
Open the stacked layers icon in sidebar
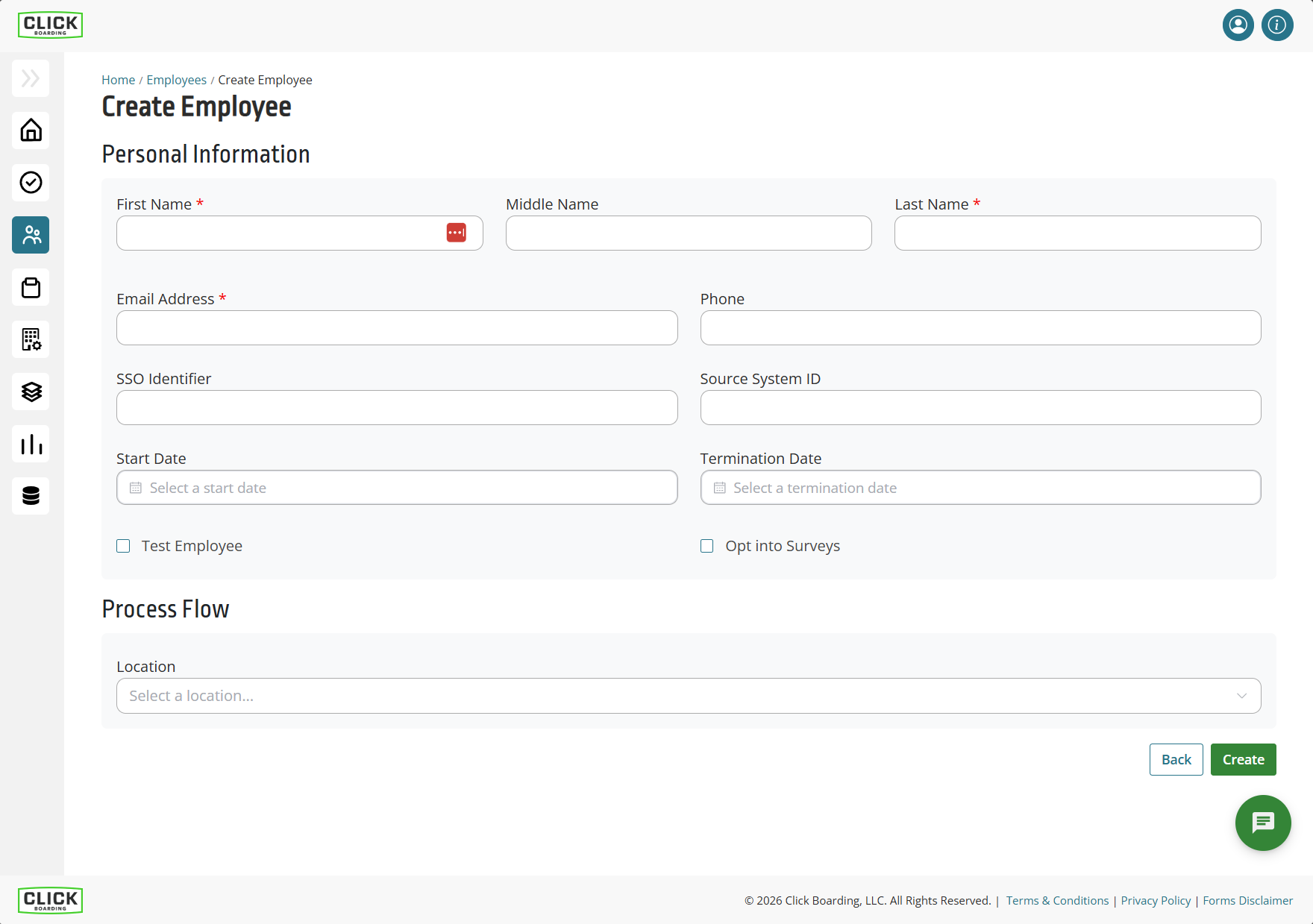[x=31, y=392]
